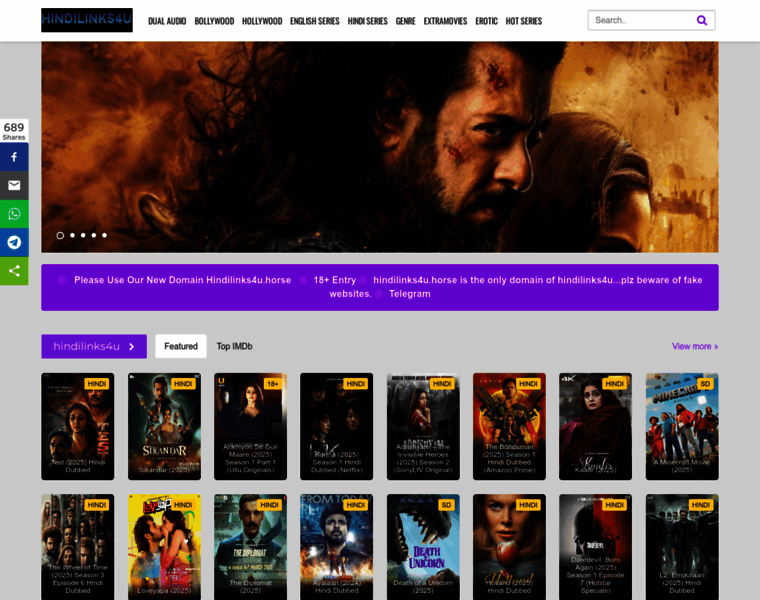Open Karma (2025) Netflix series poster
This screenshot has height=600, width=760.
[x=336, y=426]
